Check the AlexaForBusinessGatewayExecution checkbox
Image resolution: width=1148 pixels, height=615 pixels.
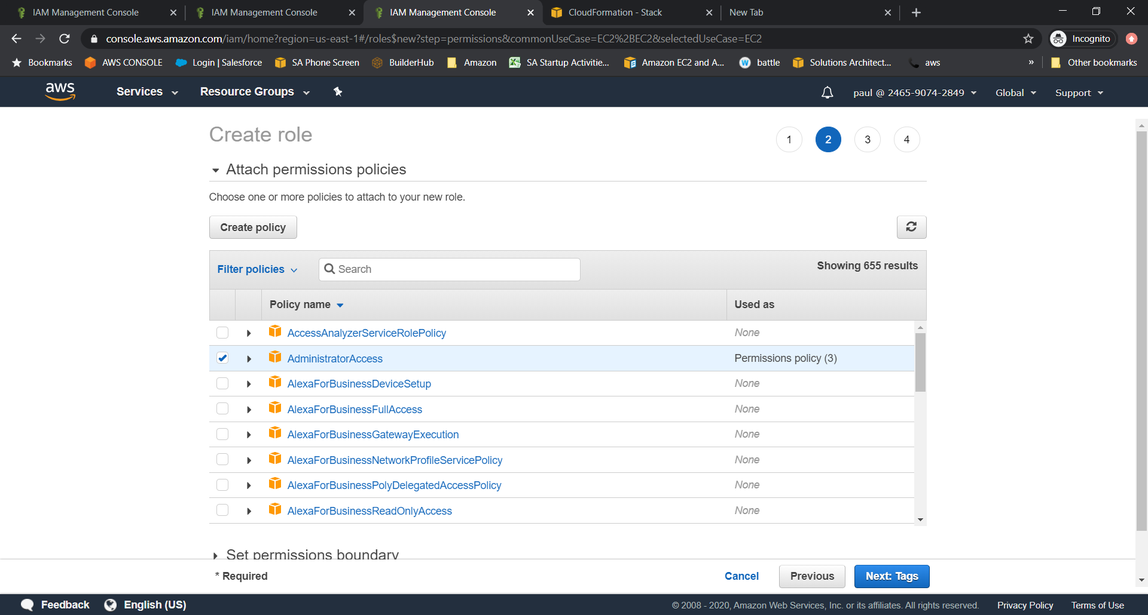click(x=223, y=434)
